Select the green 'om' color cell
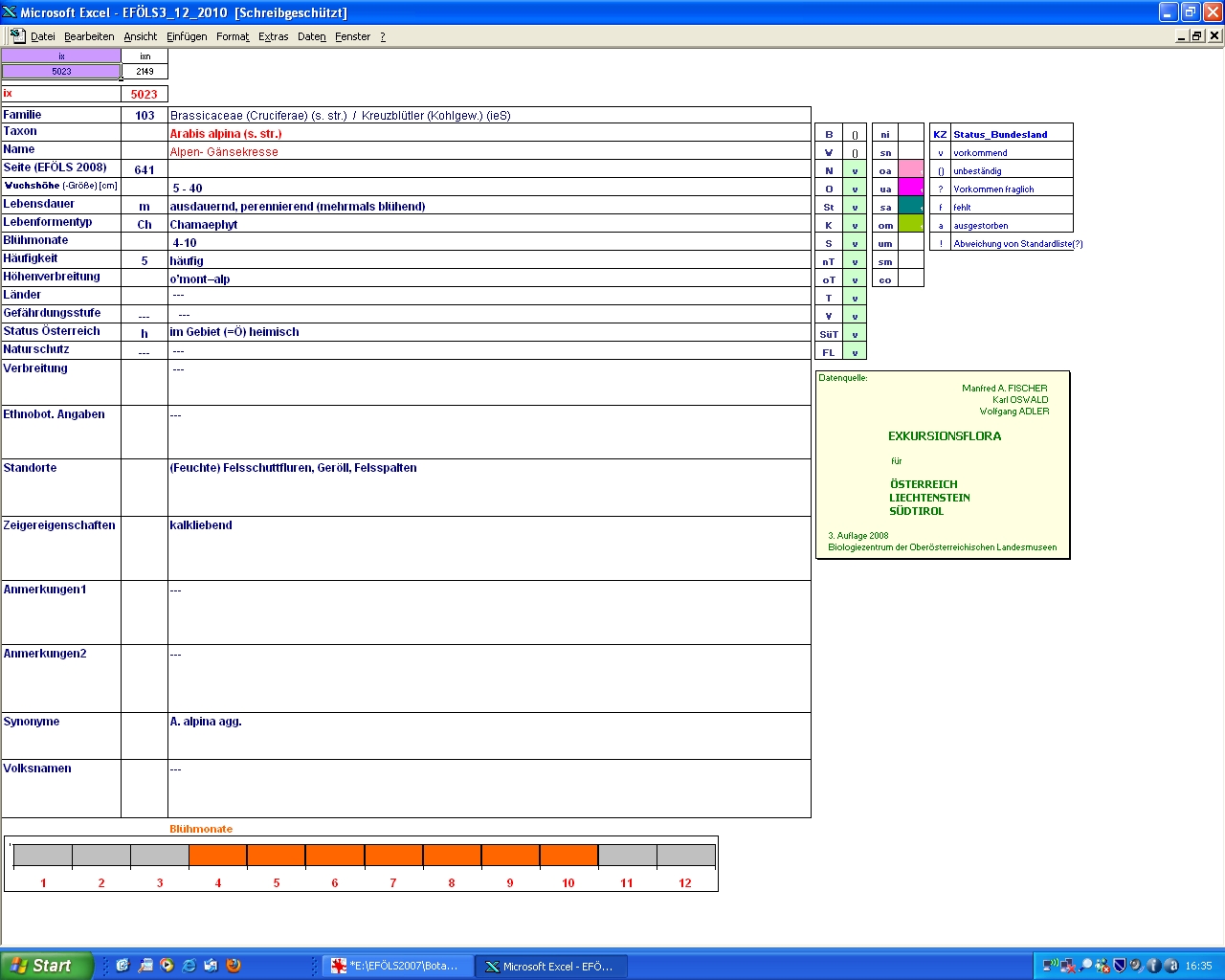 click(x=911, y=225)
